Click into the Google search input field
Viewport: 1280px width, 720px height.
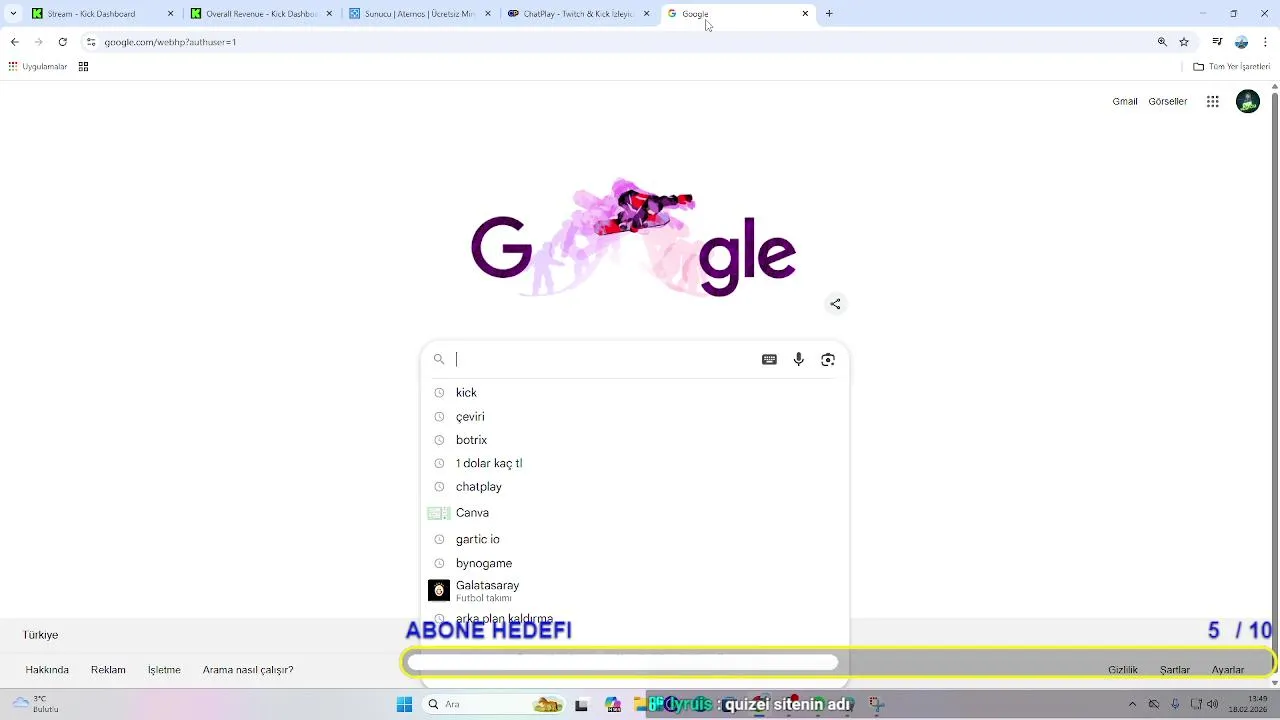[x=604, y=360]
